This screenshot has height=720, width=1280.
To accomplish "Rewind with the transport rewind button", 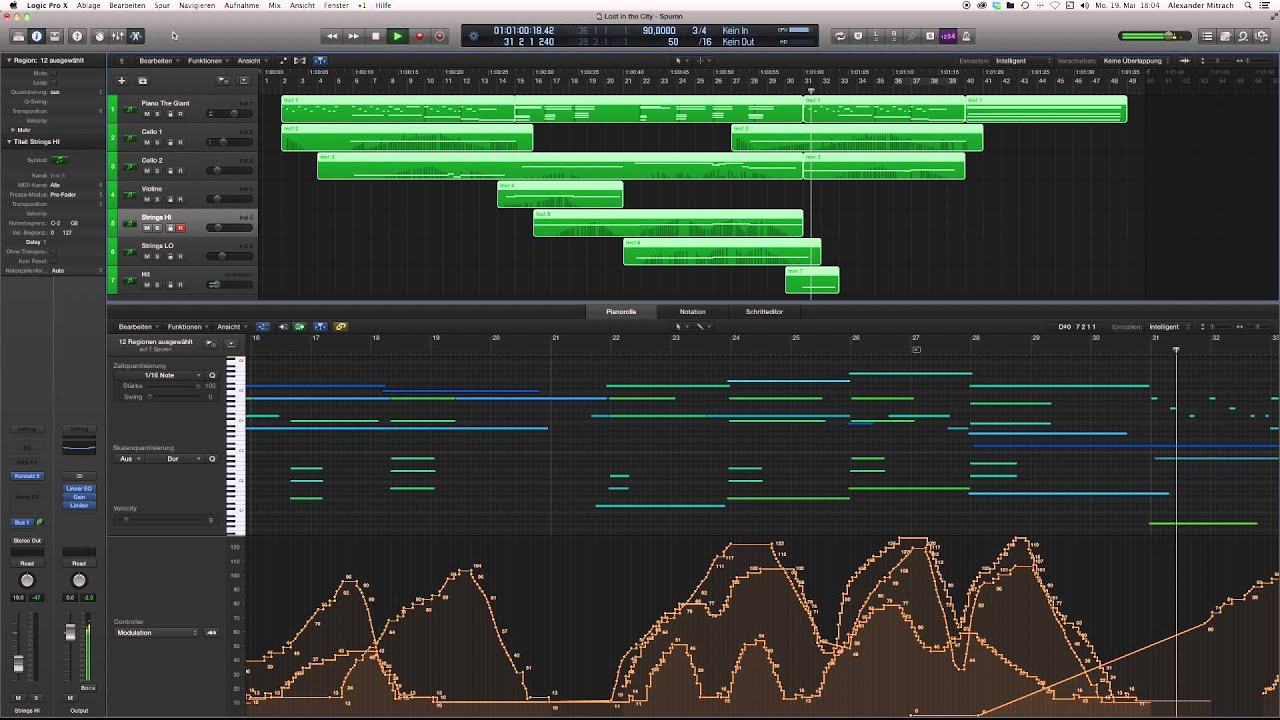I will tap(332, 36).
